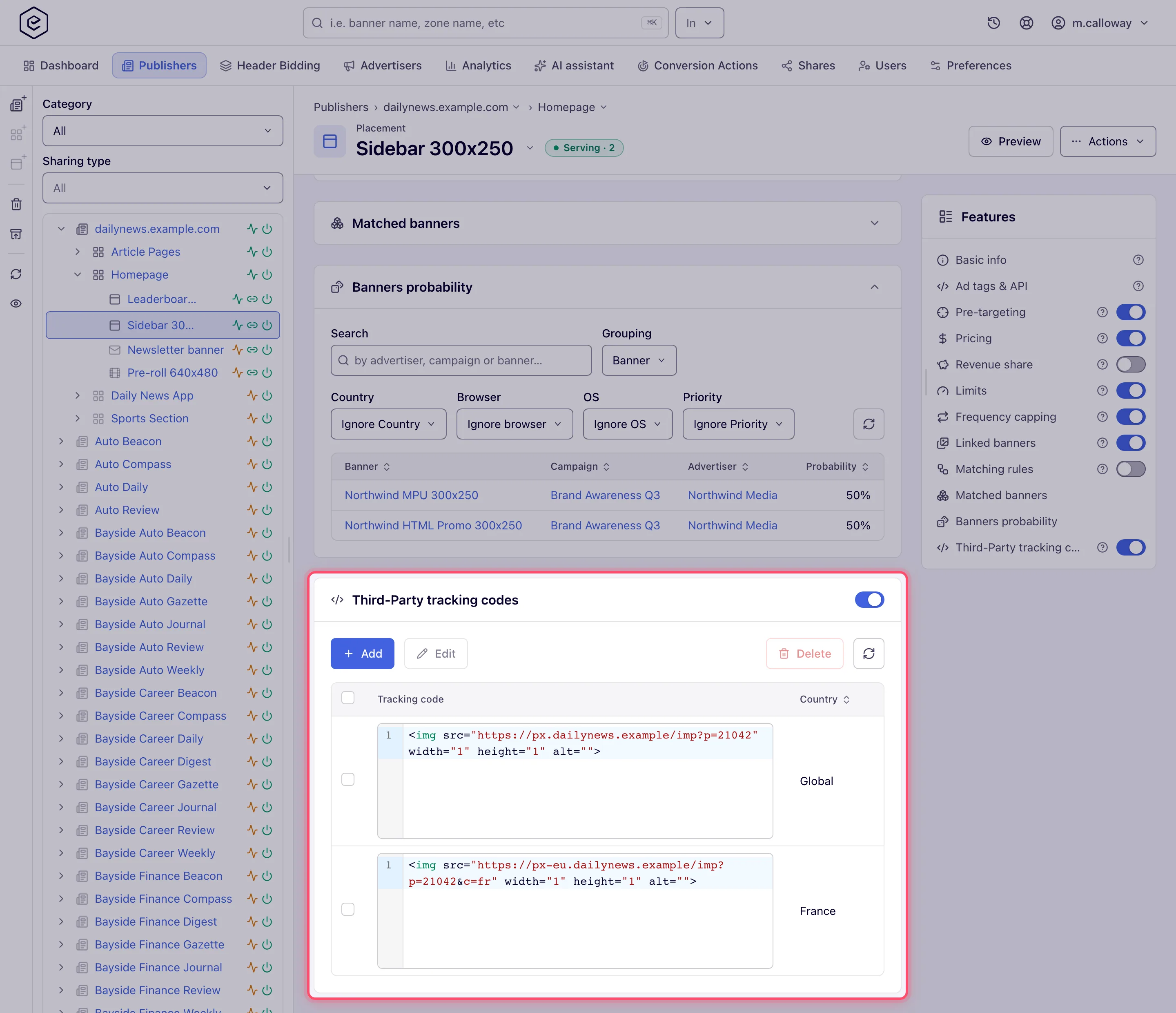Viewport: 1176px width, 1013px height.
Task: Click link icon on Newsletter banner row
Action: coord(253,350)
